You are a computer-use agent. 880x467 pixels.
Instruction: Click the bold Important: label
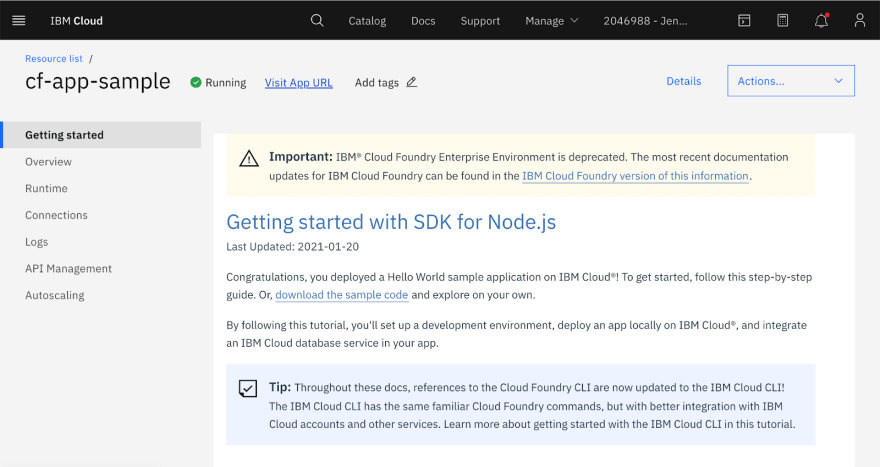[301, 157]
